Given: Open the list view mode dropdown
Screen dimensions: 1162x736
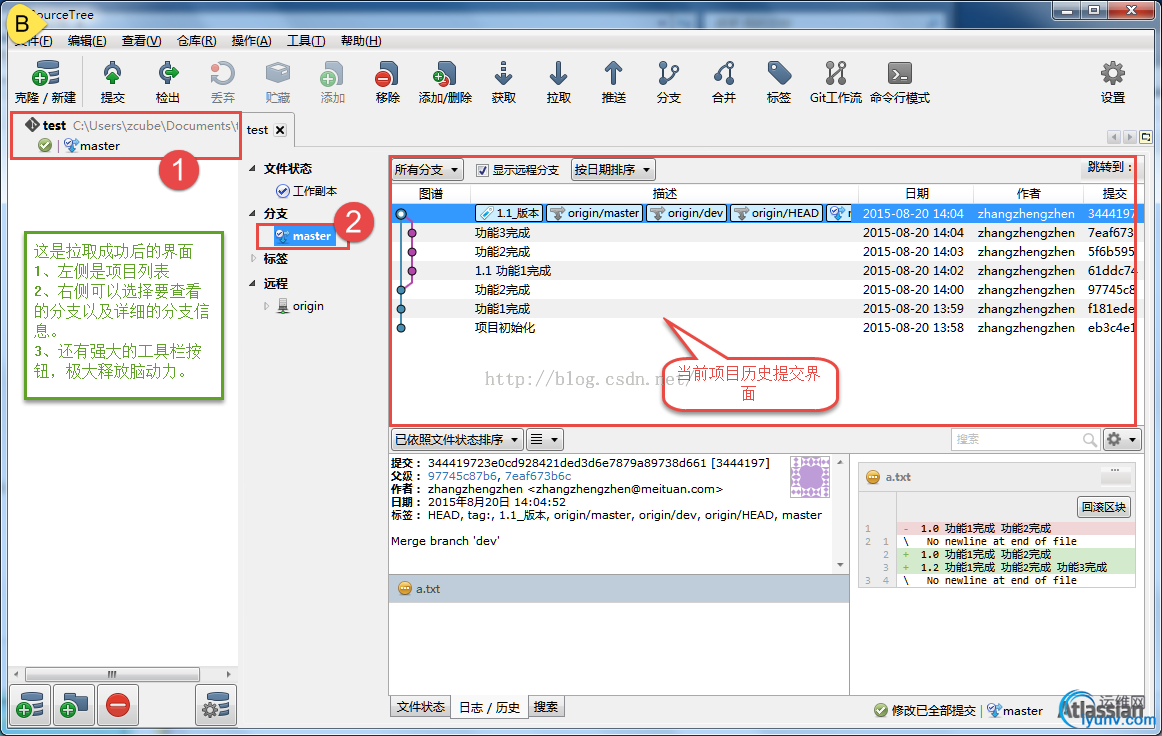Looking at the screenshot, I should 545,440.
